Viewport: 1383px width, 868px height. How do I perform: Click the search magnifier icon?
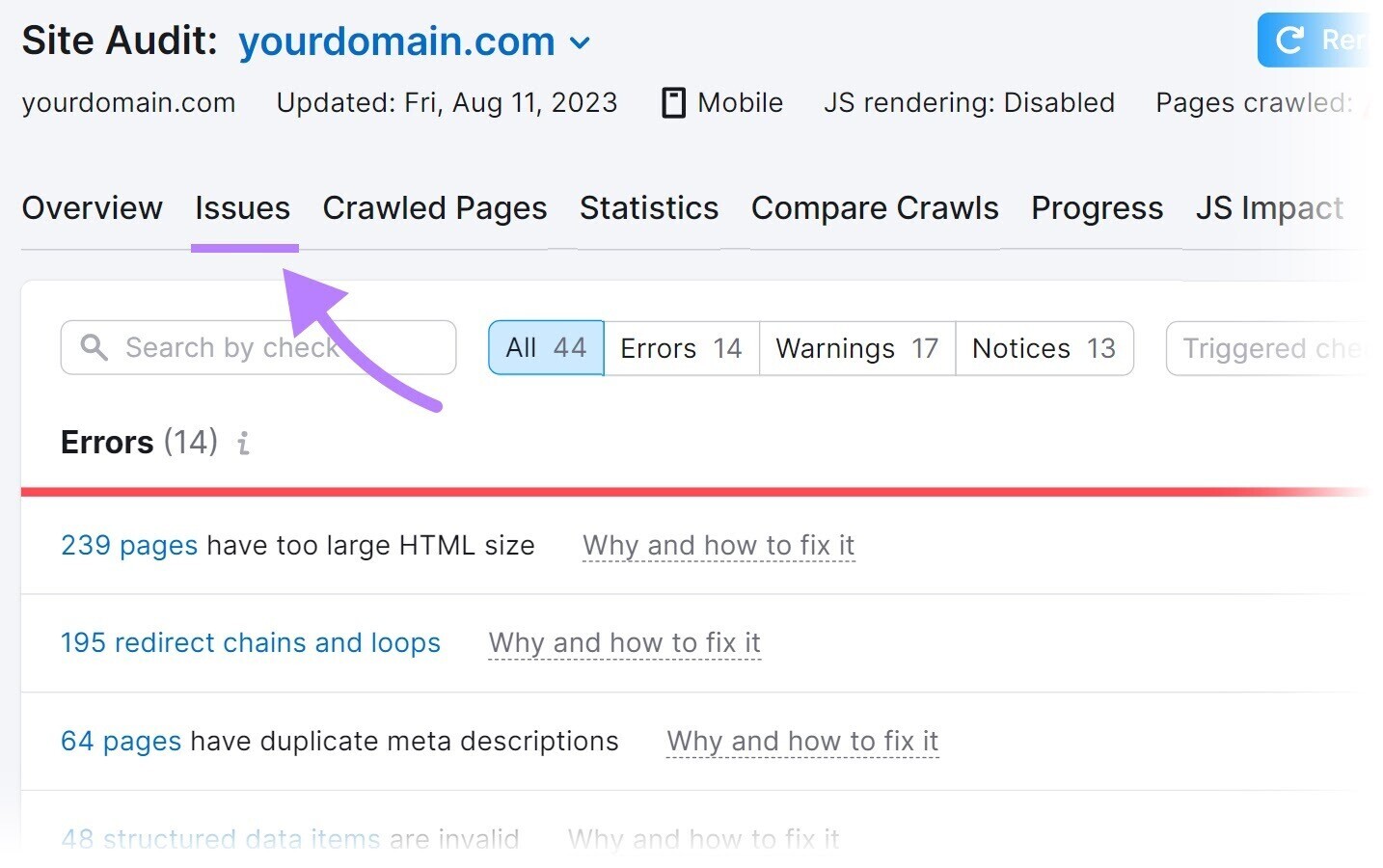click(x=94, y=347)
